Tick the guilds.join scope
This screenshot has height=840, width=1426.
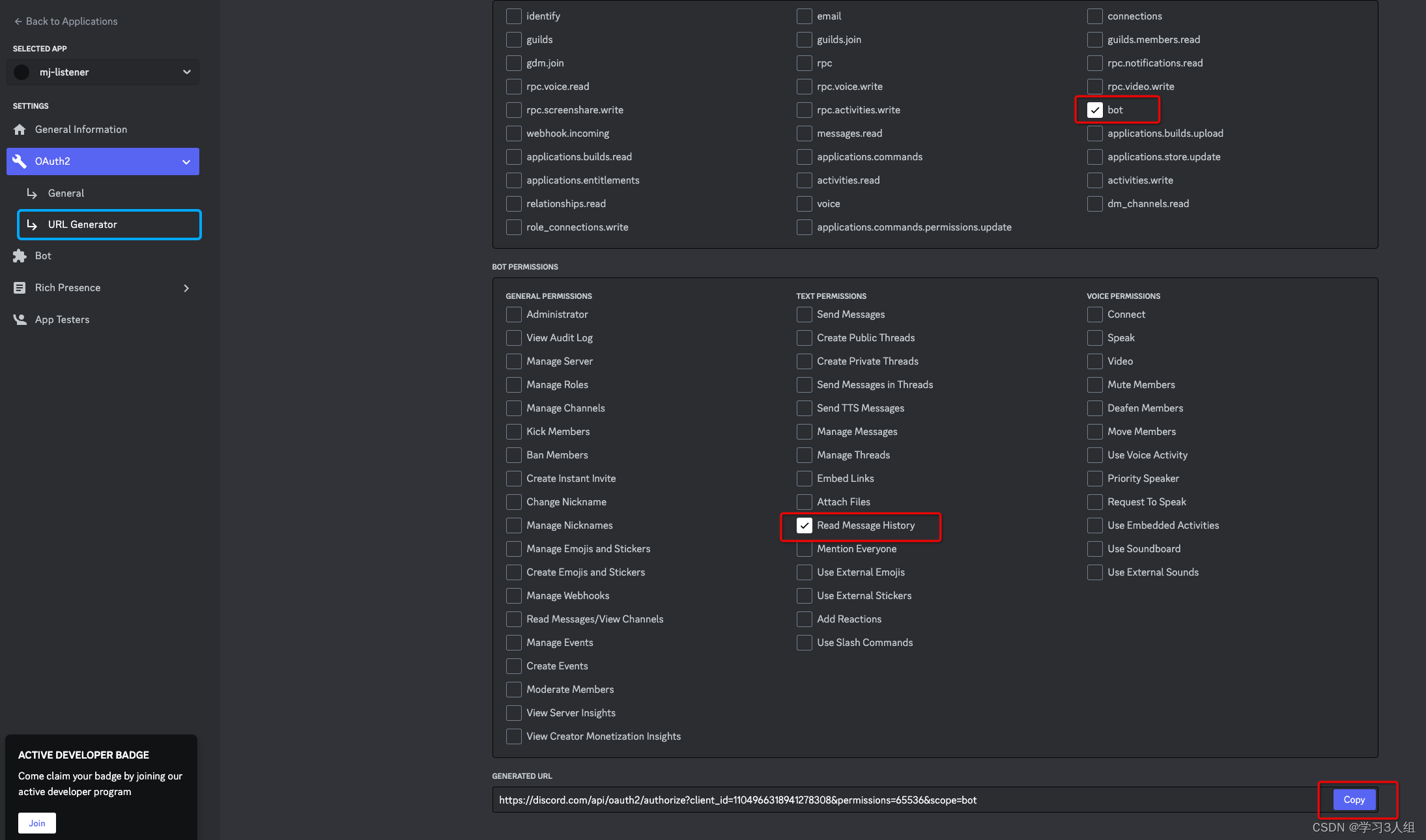(804, 40)
